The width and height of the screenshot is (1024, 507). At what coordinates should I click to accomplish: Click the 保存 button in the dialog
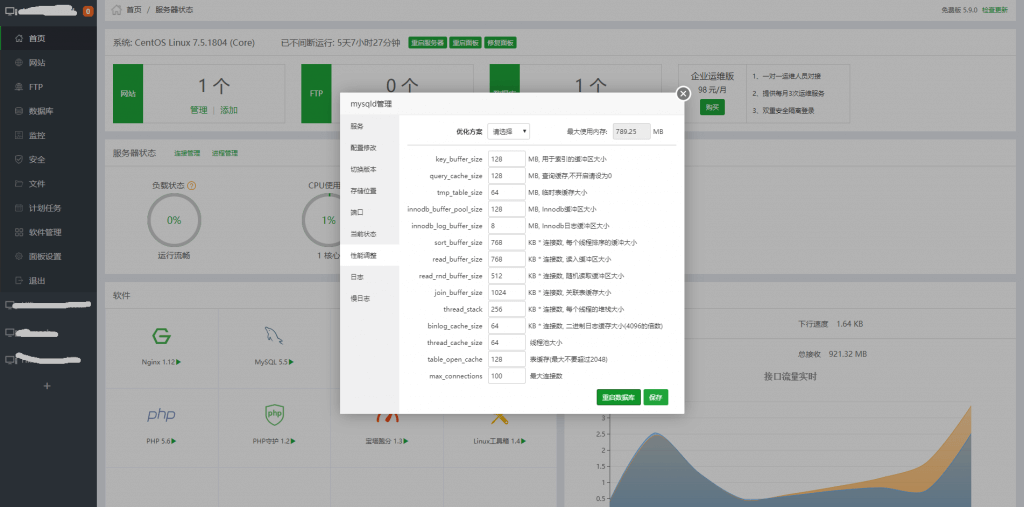pyautogui.click(x=656, y=397)
